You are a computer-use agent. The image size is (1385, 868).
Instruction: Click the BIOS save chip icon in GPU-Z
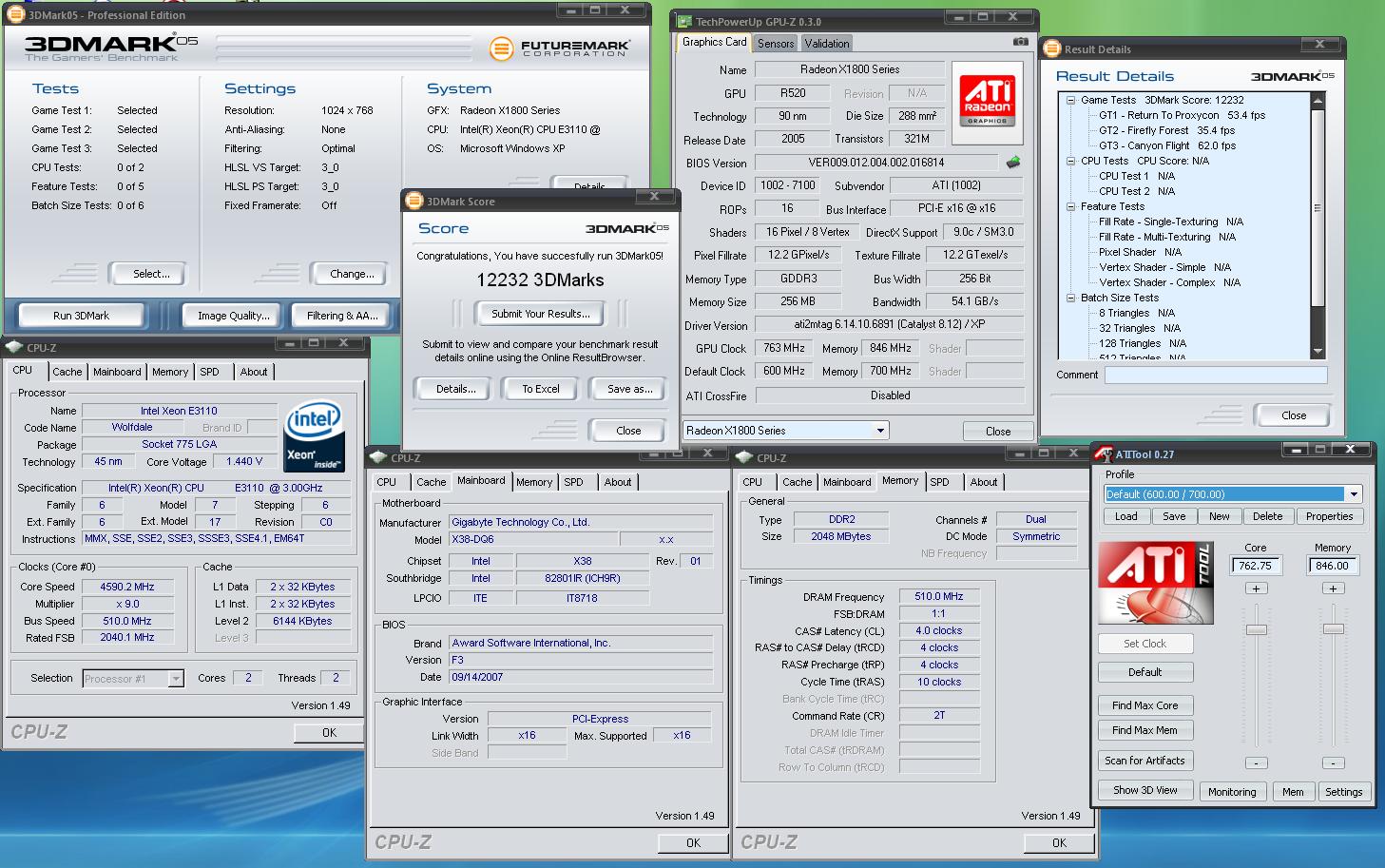click(1014, 163)
